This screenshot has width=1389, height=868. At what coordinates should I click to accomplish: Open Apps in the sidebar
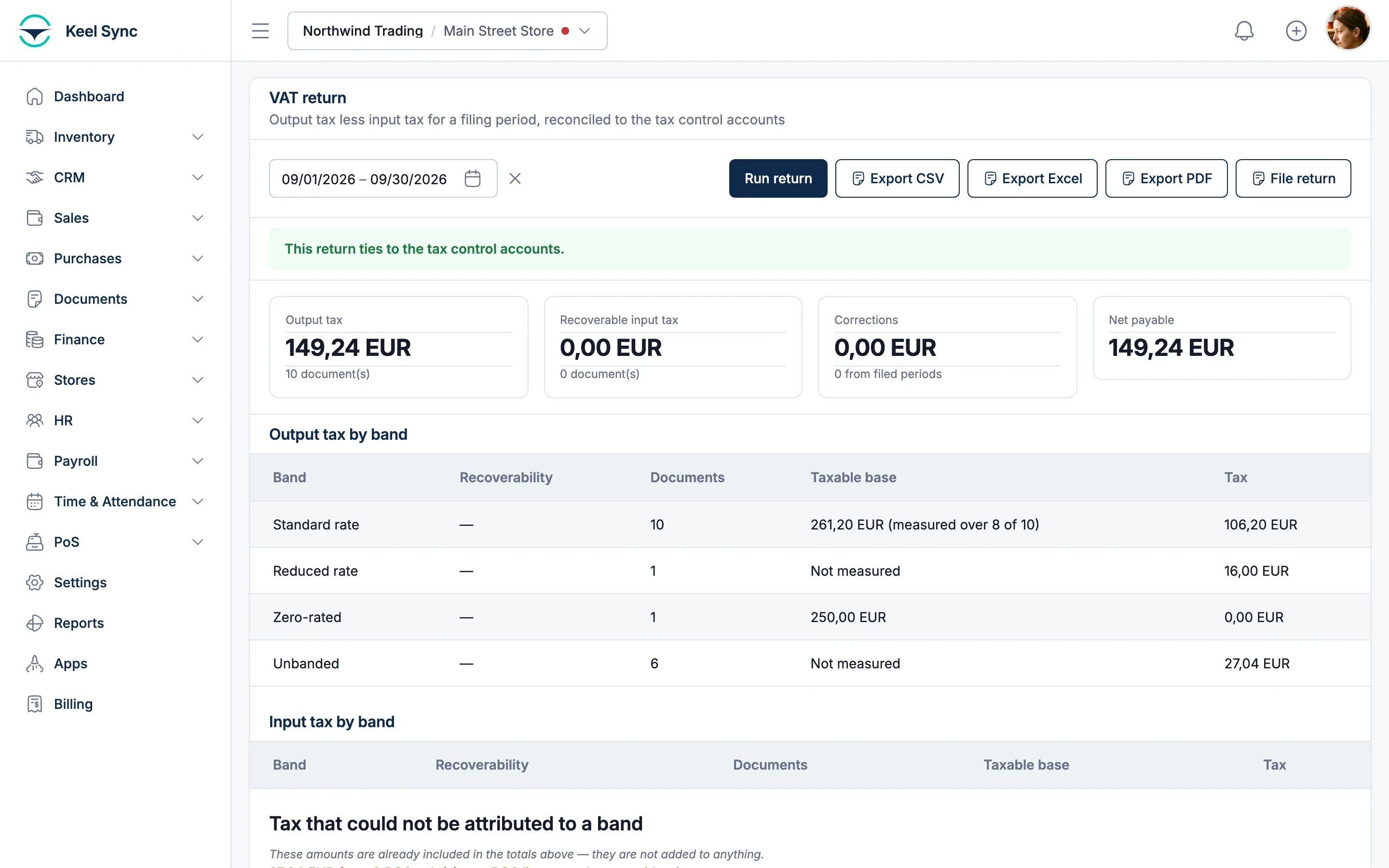tap(70, 663)
